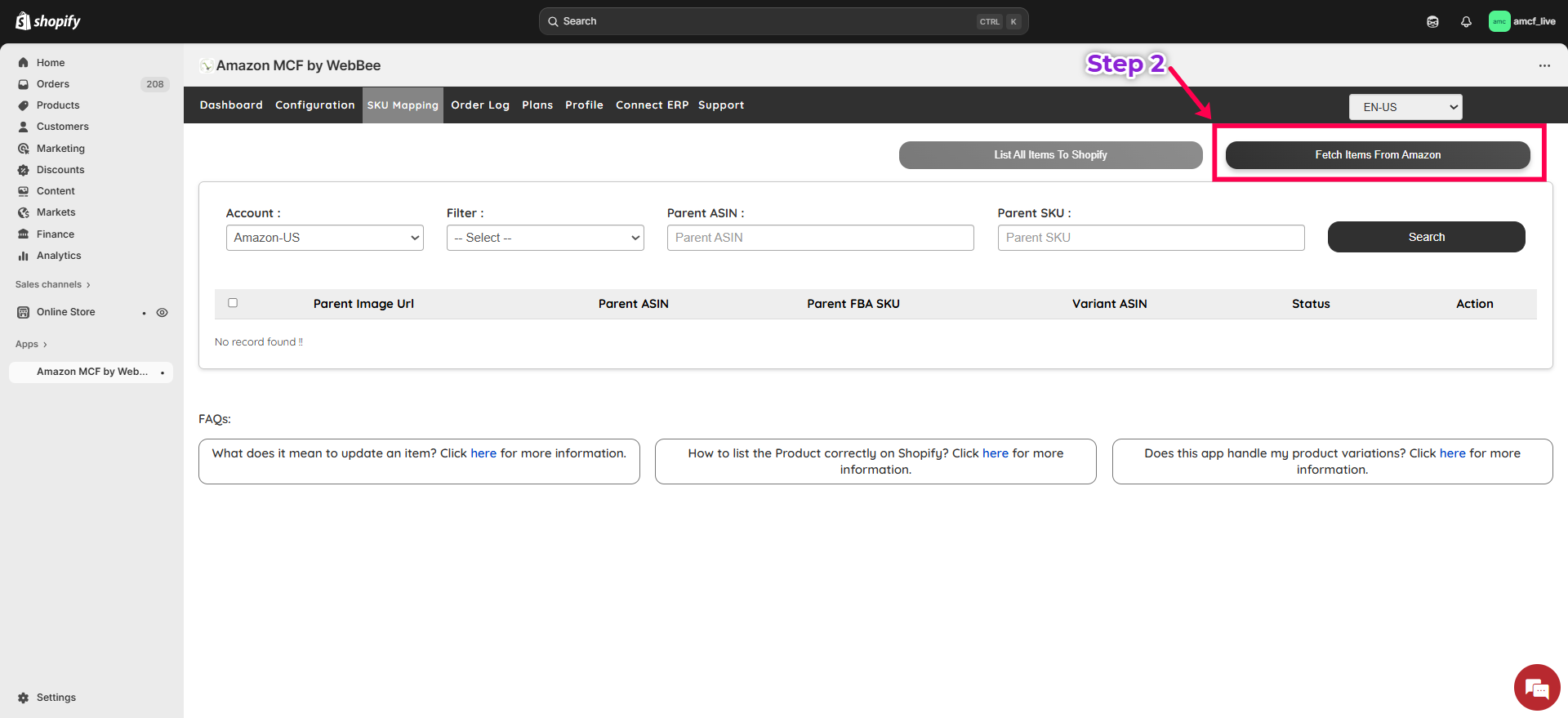Click the amcf_live account avatar
1568x718 pixels.
[x=1499, y=22]
